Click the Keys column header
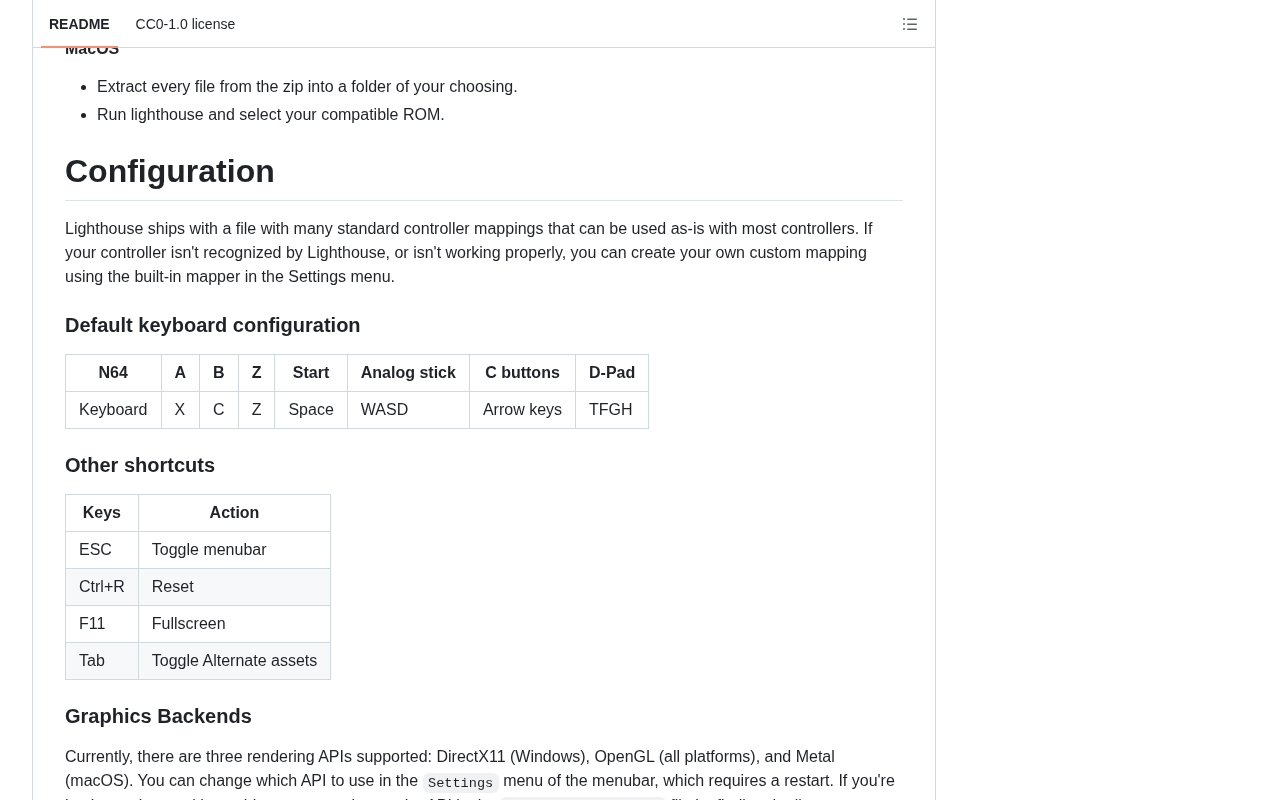This screenshot has width=1280, height=800. click(x=102, y=513)
